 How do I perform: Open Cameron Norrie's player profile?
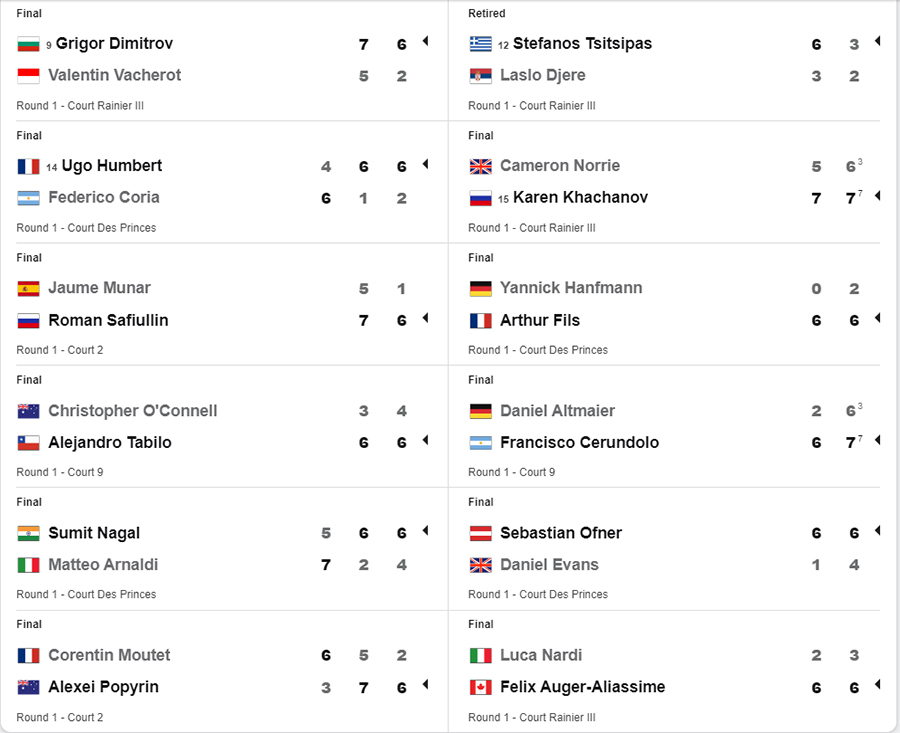pyautogui.click(x=560, y=166)
